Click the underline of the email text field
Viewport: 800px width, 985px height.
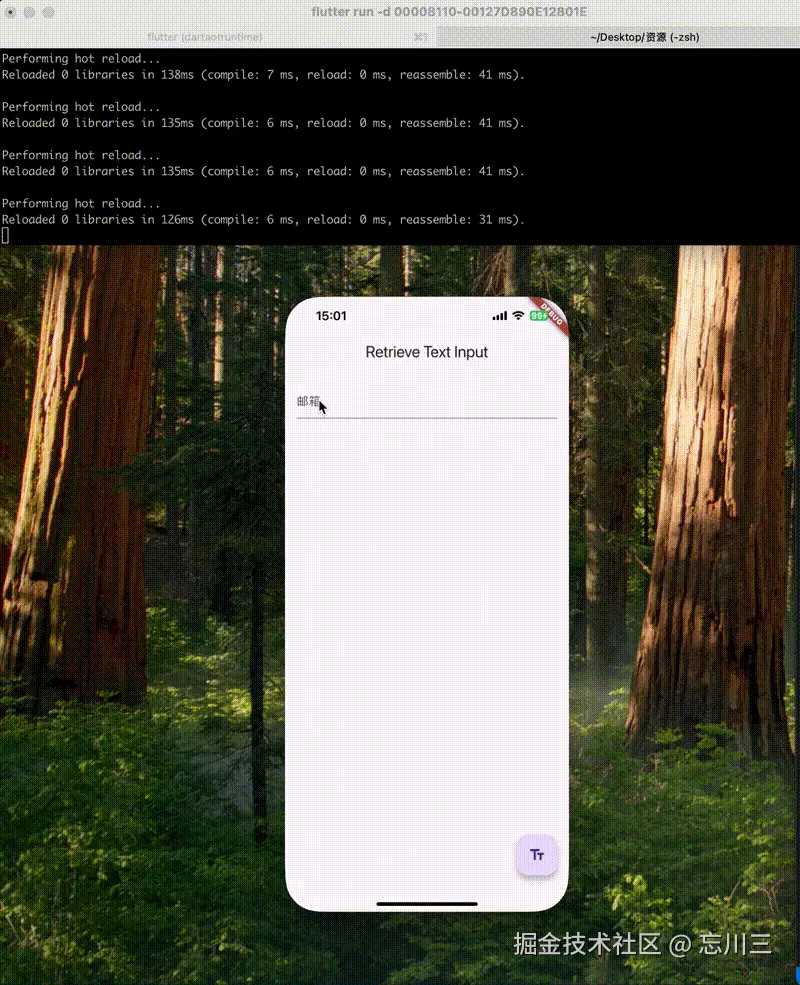[x=427, y=417]
